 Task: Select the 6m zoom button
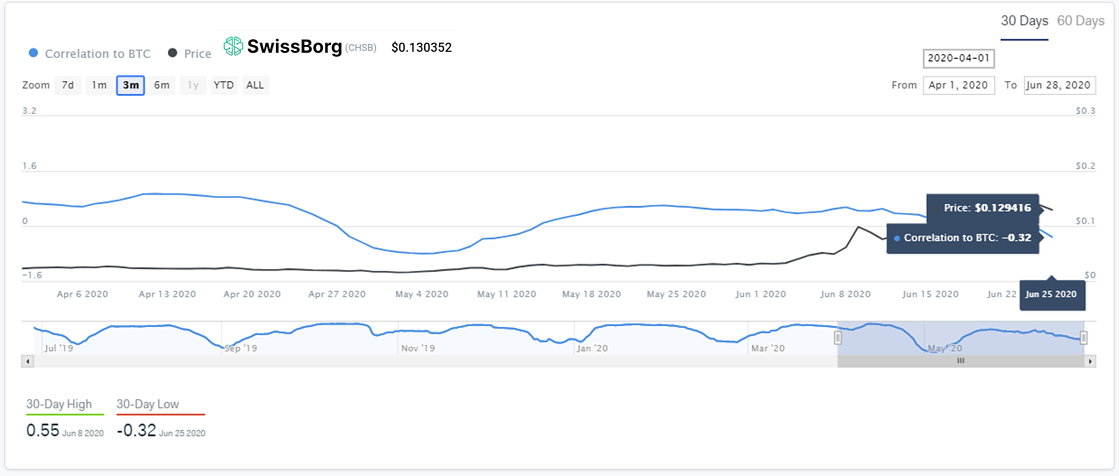click(x=162, y=85)
